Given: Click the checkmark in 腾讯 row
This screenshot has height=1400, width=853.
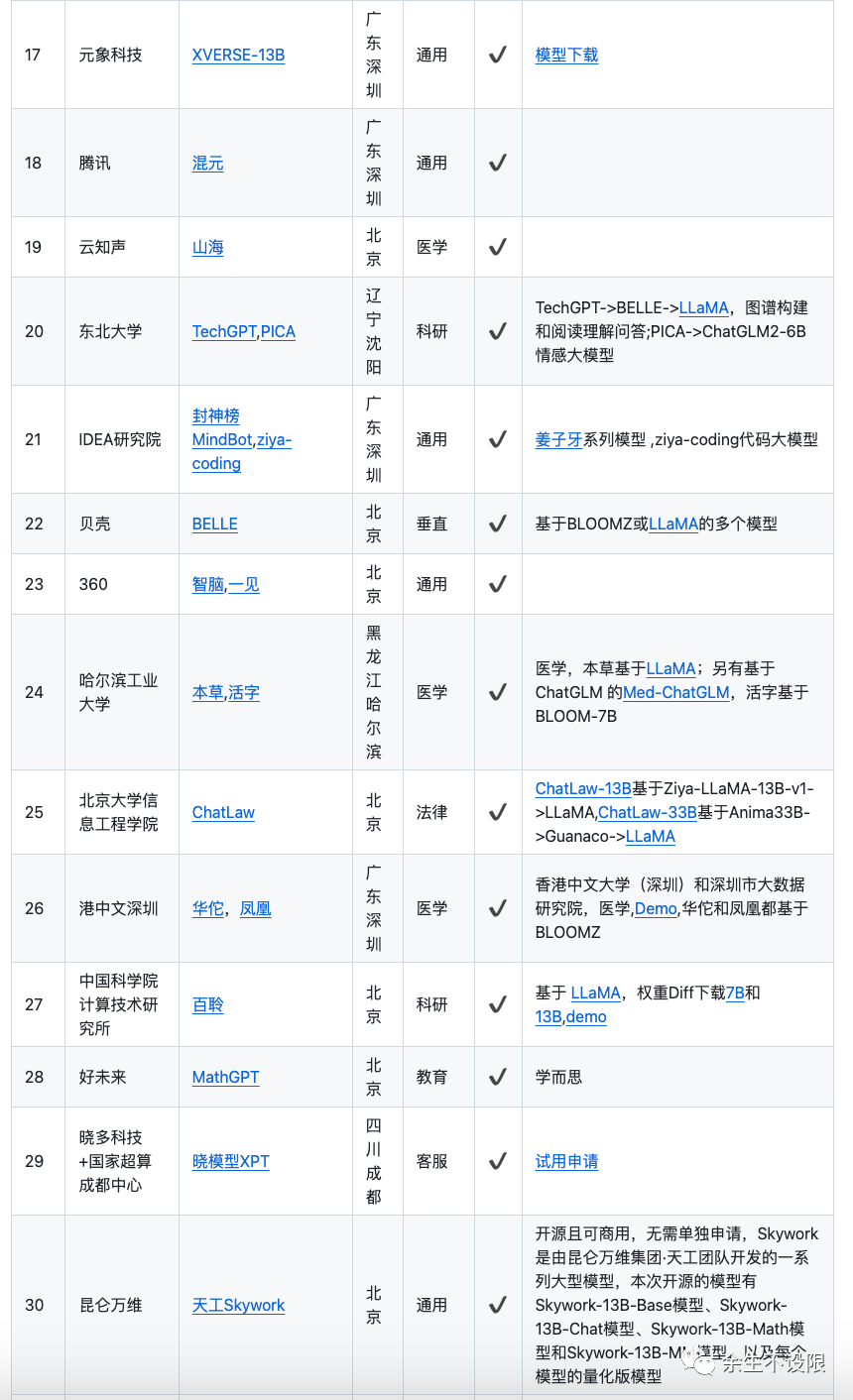Looking at the screenshot, I should 498,163.
